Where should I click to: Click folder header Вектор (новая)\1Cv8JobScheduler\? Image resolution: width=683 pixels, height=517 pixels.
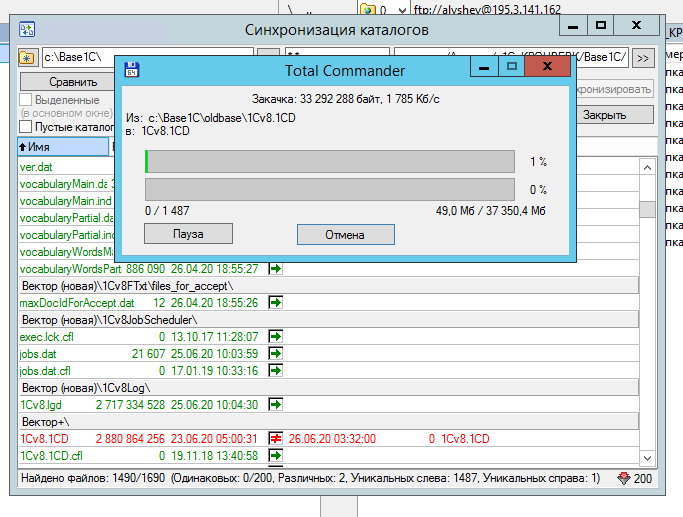click(329, 320)
